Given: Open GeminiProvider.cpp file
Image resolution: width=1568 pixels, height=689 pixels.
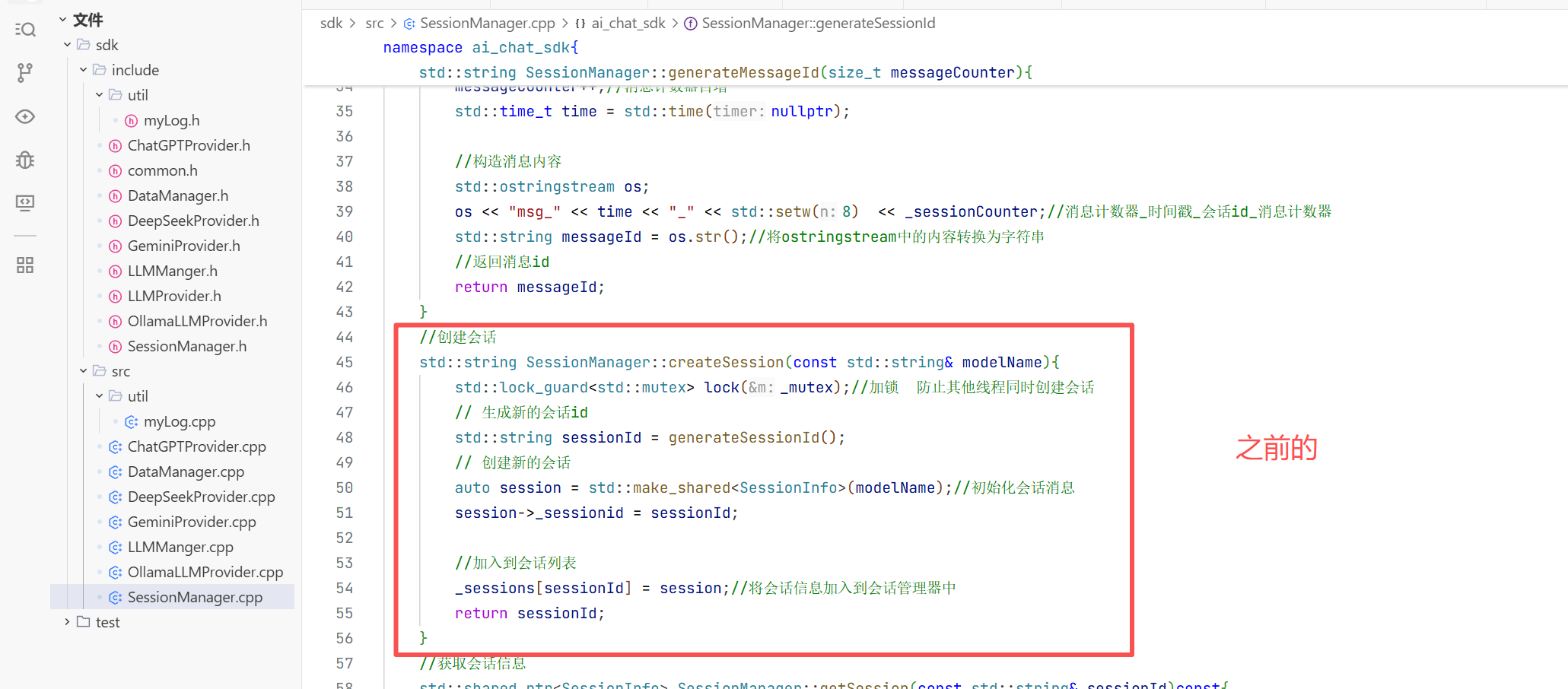Looking at the screenshot, I should [x=192, y=522].
